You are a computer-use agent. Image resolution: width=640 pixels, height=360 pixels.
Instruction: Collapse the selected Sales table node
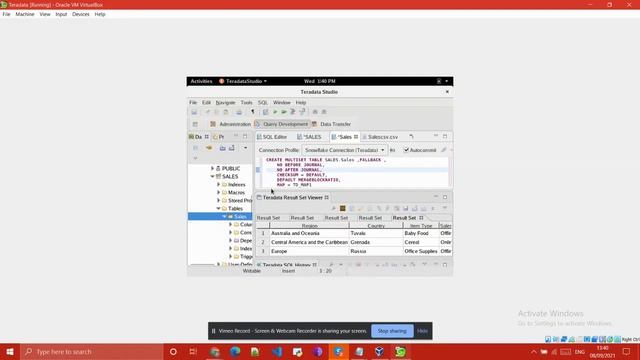pyautogui.click(x=224, y=216)
